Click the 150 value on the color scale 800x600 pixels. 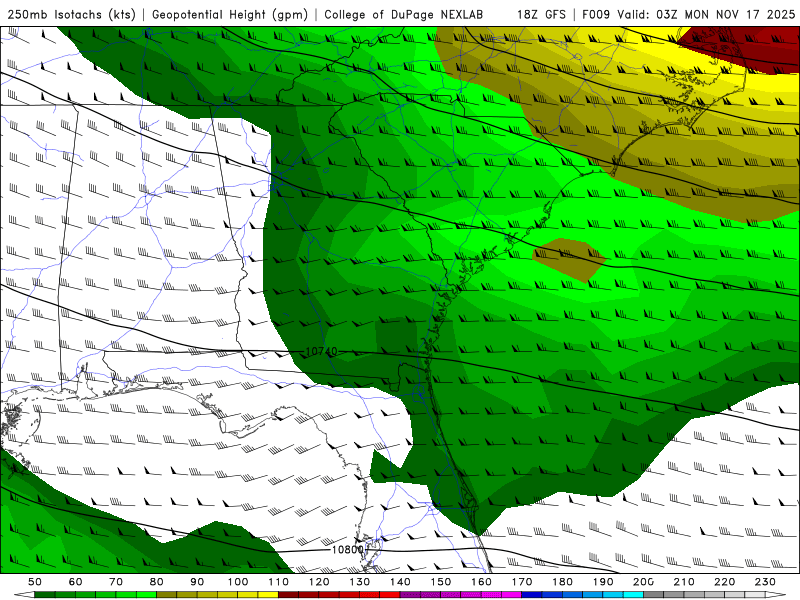[440, 582]
